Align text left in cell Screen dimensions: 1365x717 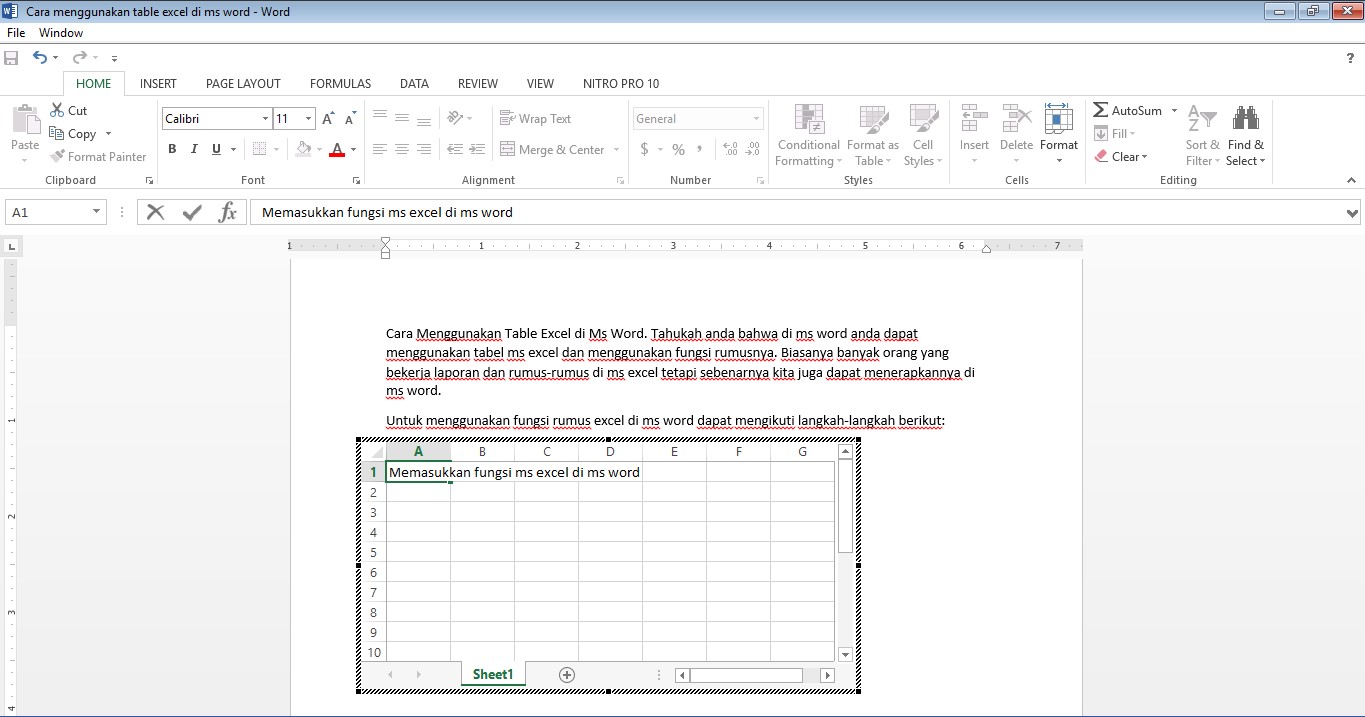[380, 149]
